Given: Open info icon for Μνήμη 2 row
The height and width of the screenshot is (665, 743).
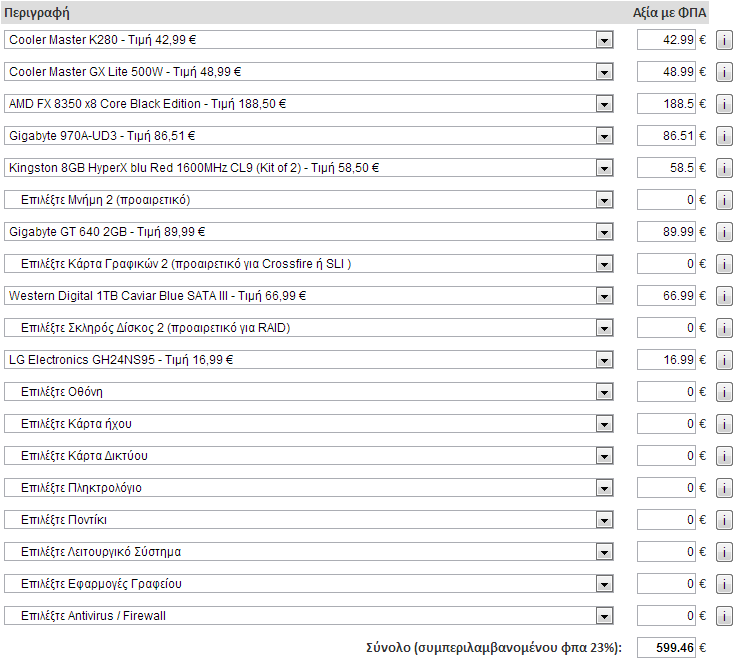Looking at the screenshot, I should [724, 200].
